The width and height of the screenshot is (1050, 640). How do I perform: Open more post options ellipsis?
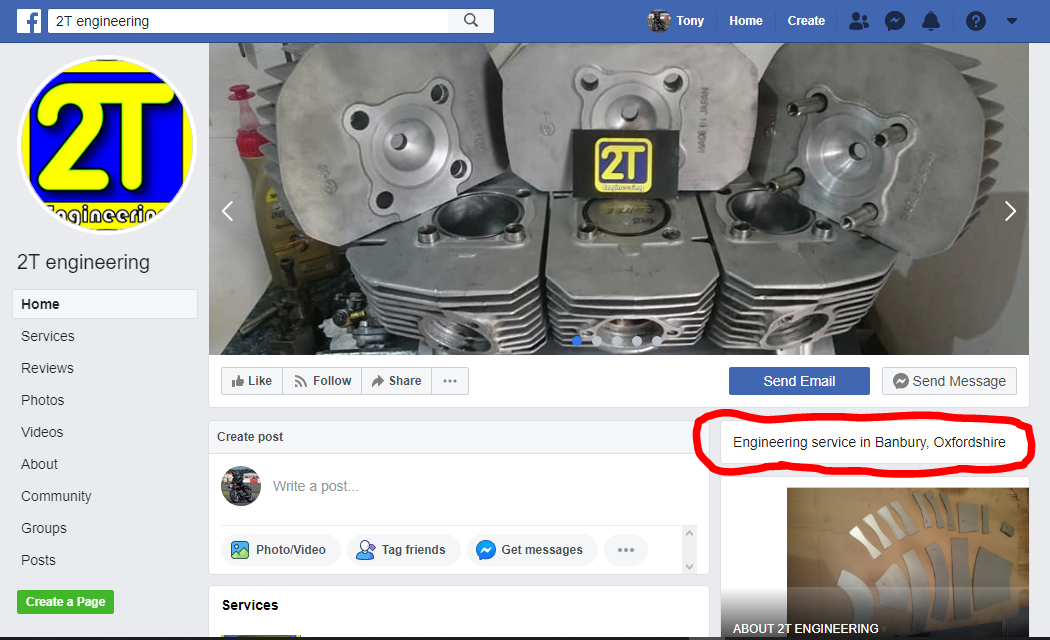(625, 550)
